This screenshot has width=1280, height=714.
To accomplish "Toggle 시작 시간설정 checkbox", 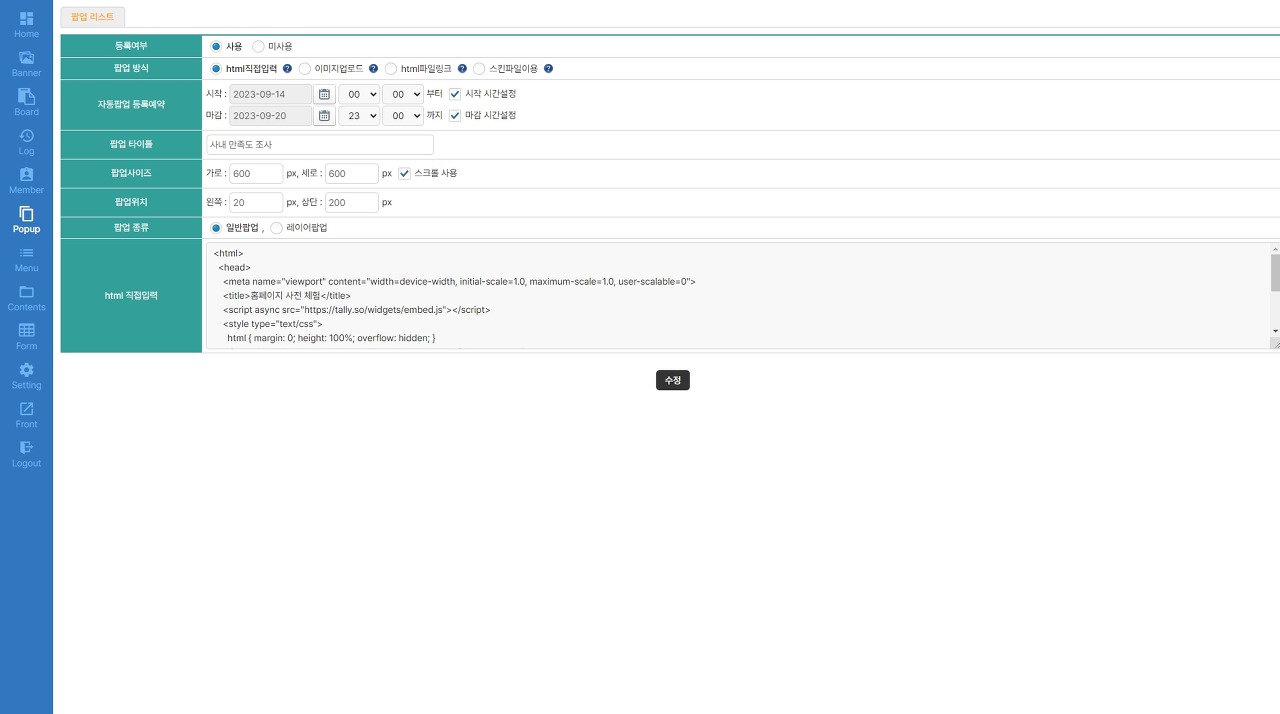I will (x=455, y=94).
